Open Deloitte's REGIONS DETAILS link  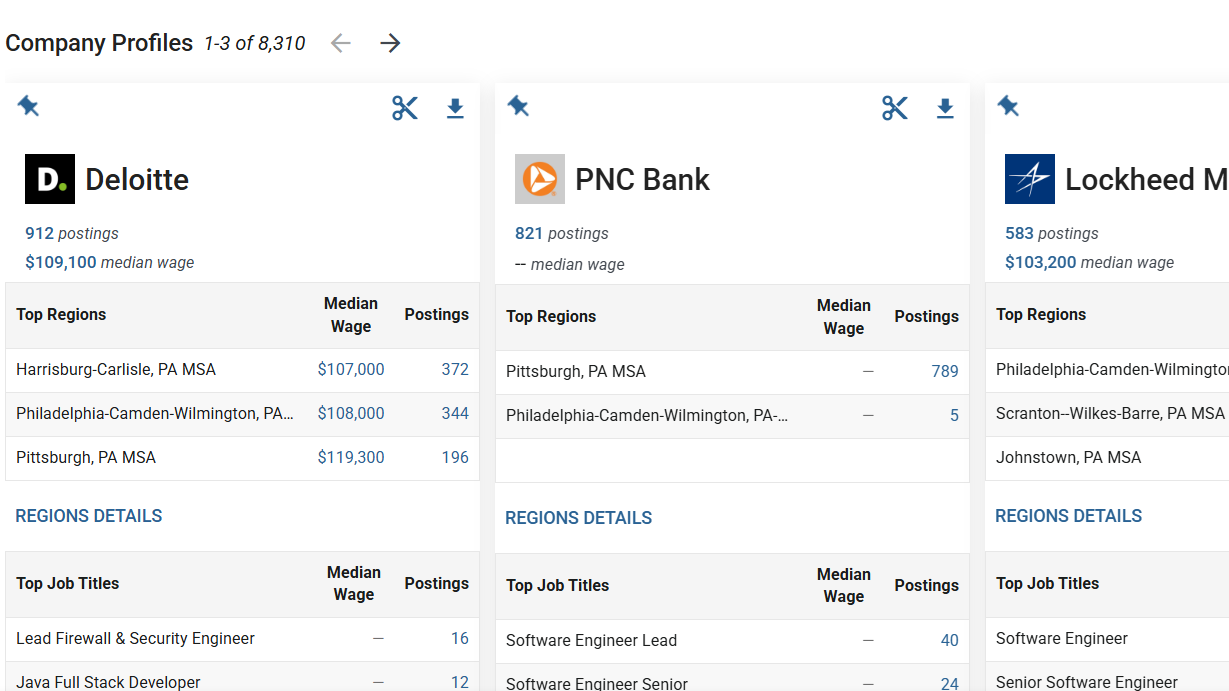coord(89,516)
